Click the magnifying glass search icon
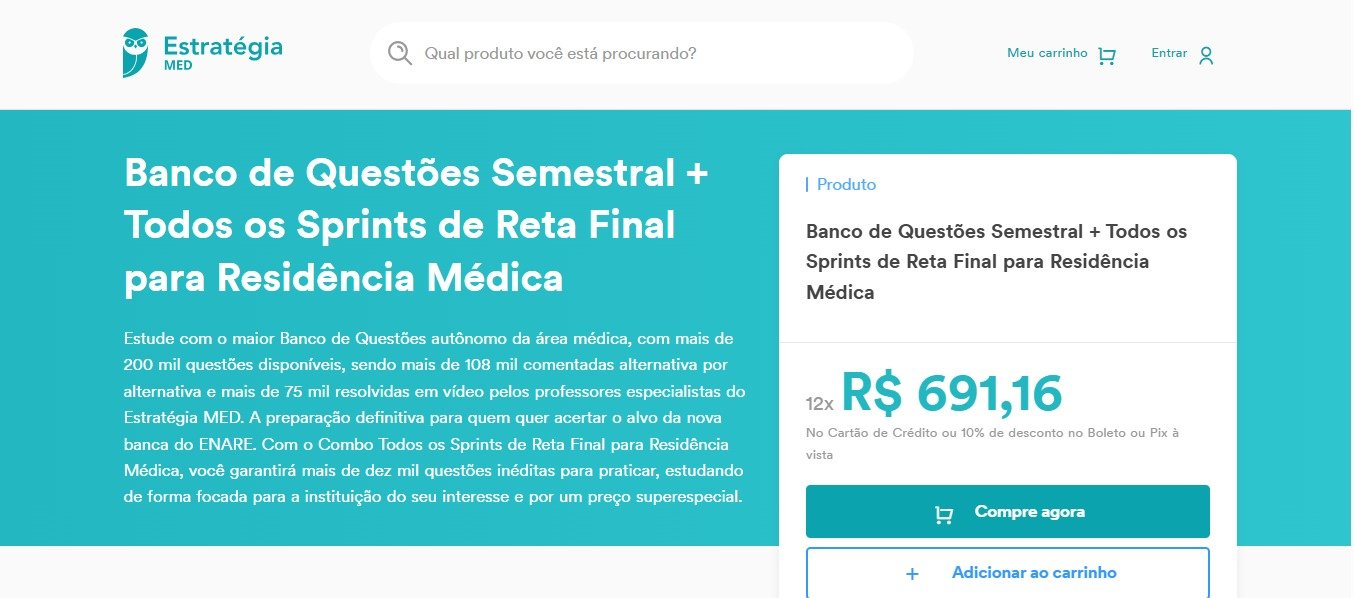The height and width of the screenshot is (598, 1354). click(400, 53)
